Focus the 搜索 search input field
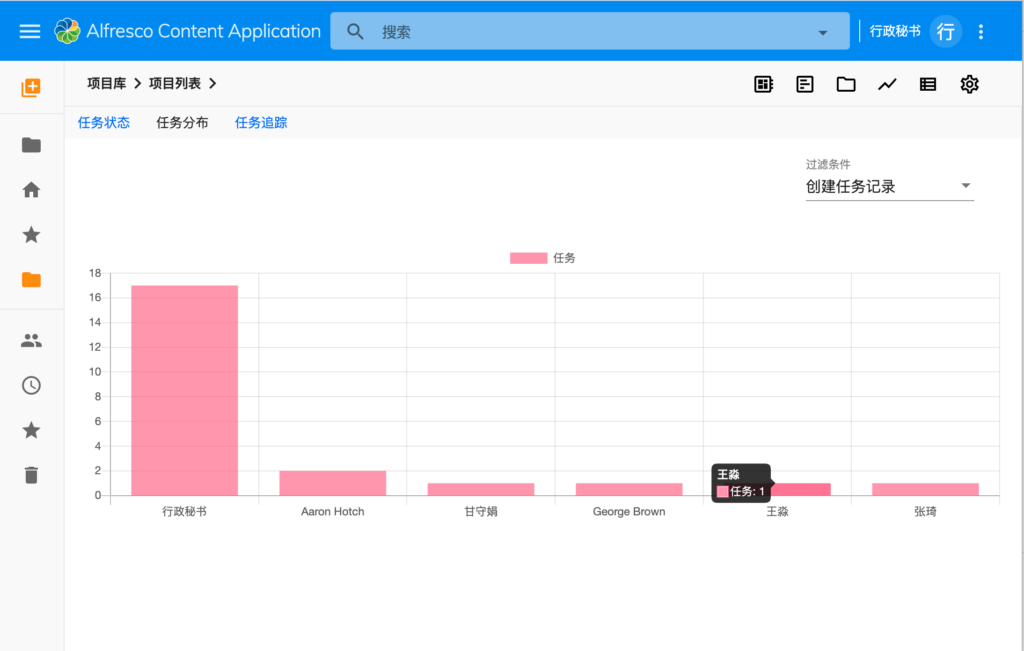The width and height of the screenshot is (1024, 651). point(588,31)
